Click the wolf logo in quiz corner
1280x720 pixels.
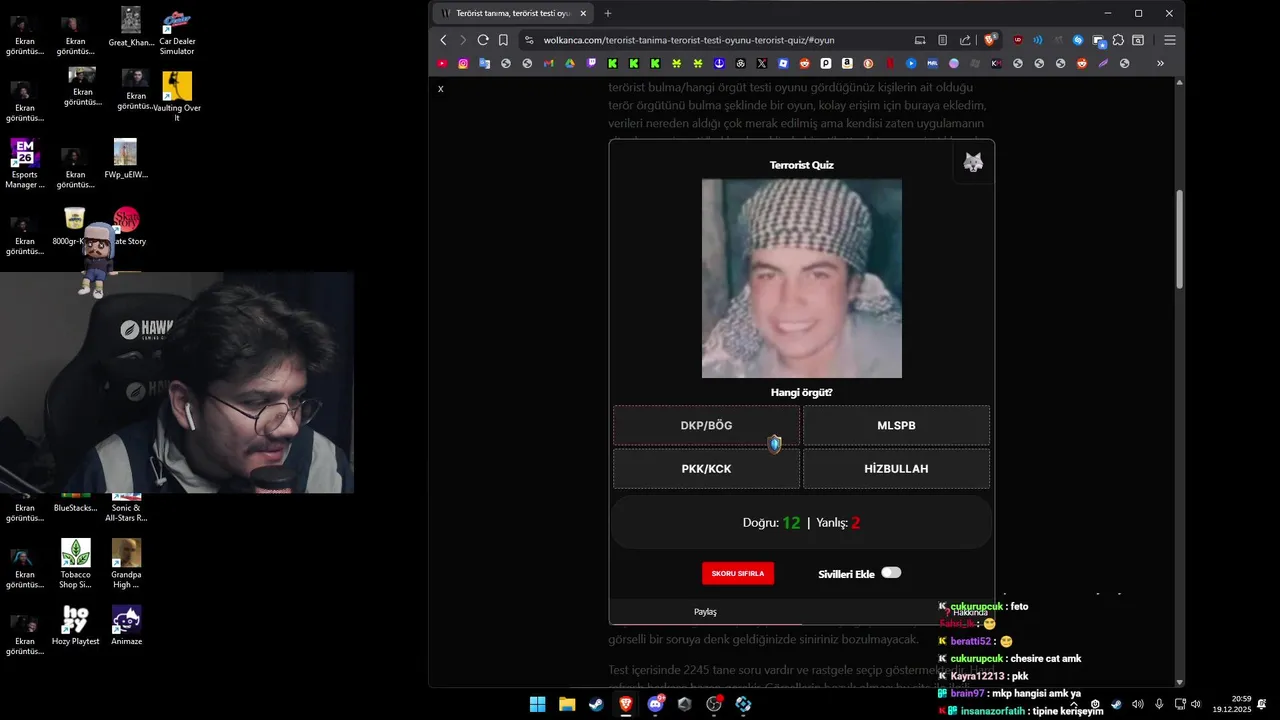coord(973,162)
